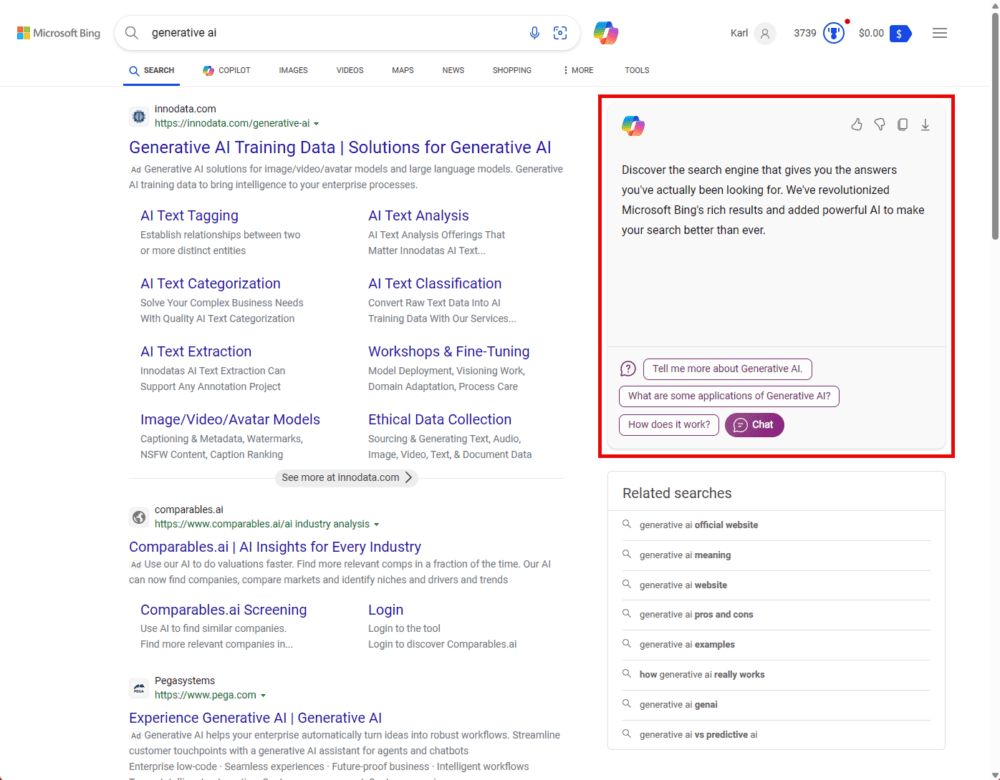Expand 'See more at innodata.com'
The image size is (1000, 780).
pos(346,478)
